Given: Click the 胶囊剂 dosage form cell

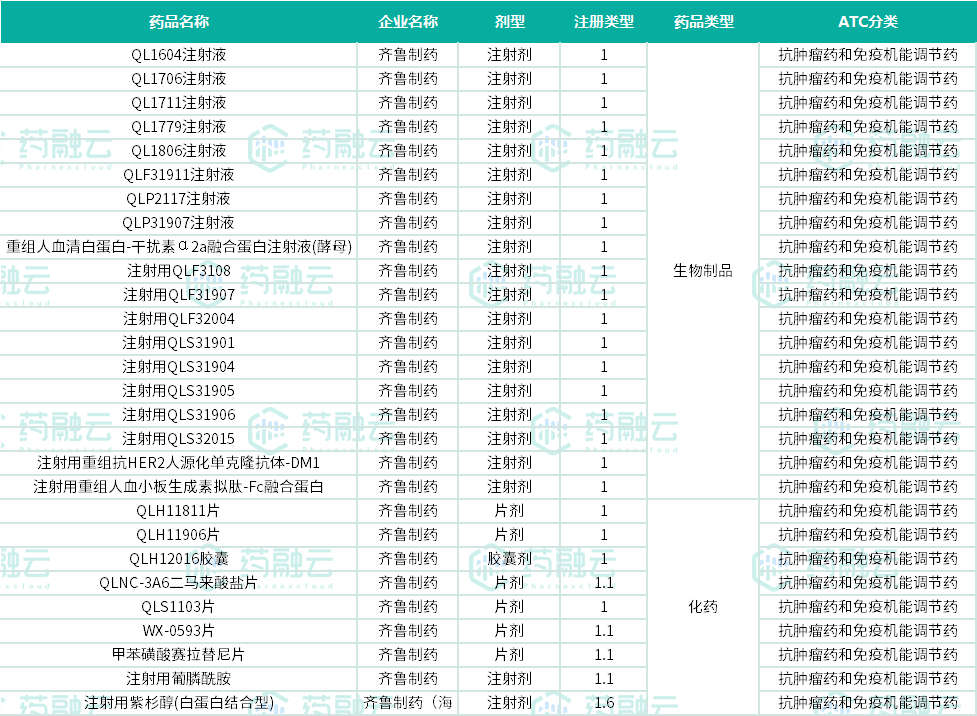Looking at the screenshot, I should click(x=509, y=559).
